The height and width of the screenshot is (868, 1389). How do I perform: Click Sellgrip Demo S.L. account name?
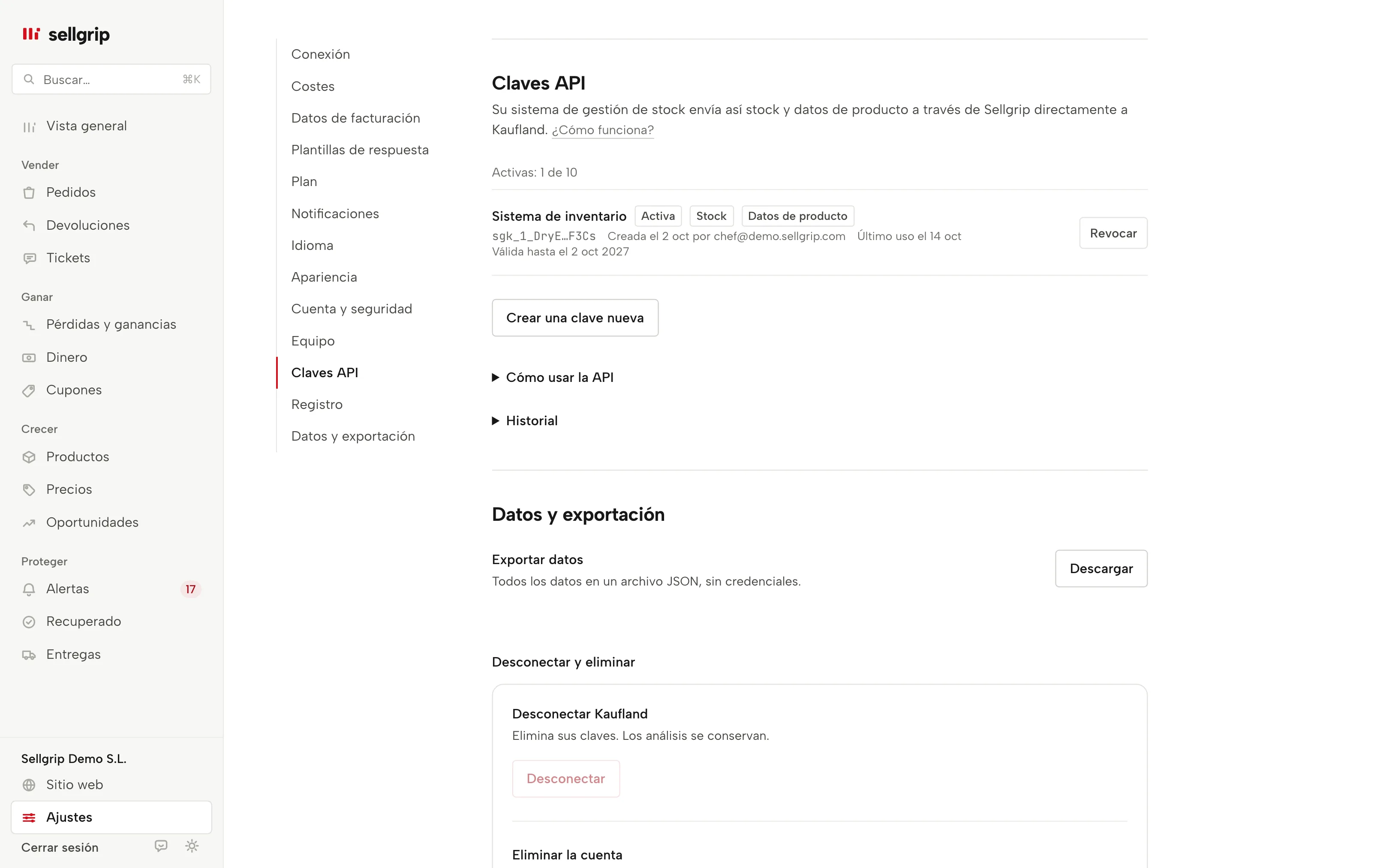click(73, 758)
